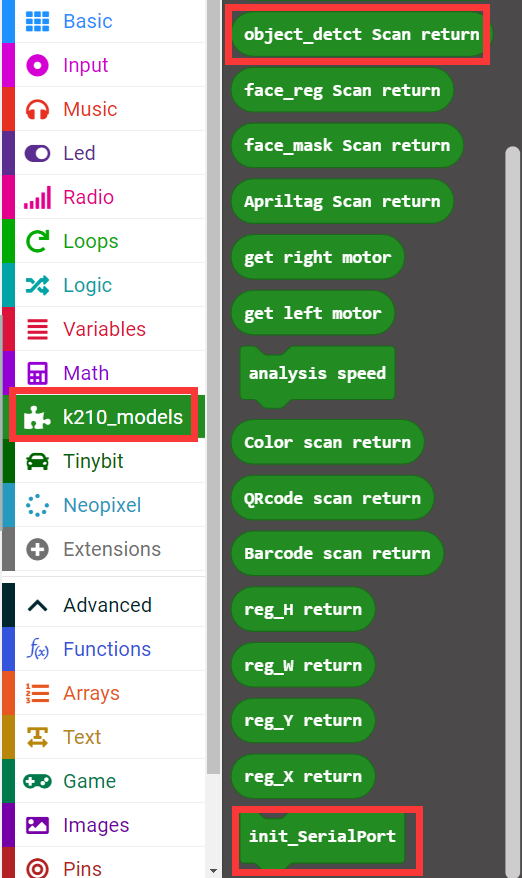Pick the init_SerialPort block
This screenshot has width=522, height=878.
point(322,837)
